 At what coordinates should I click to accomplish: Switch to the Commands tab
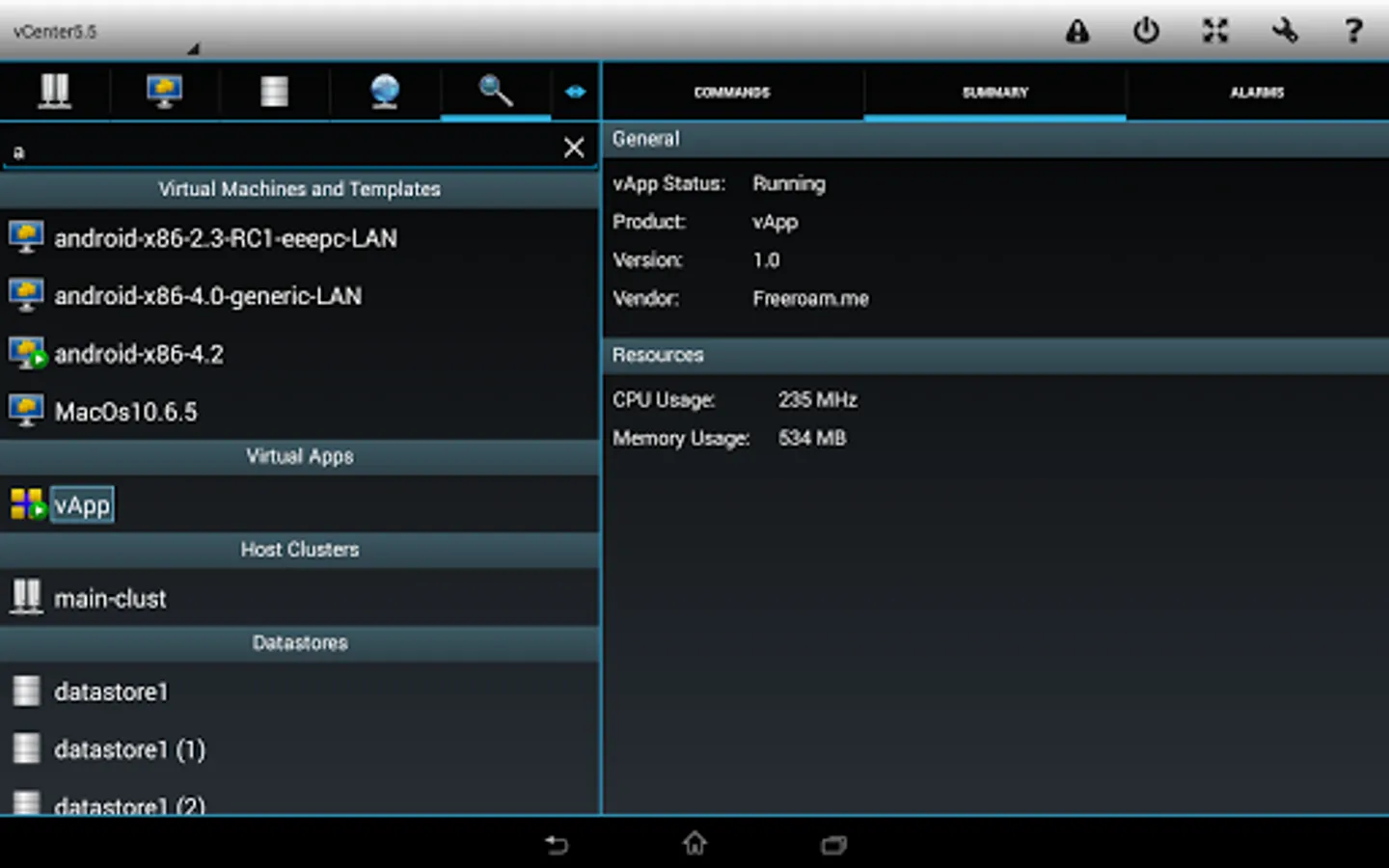pyautogui.click(x=732, y=93)
